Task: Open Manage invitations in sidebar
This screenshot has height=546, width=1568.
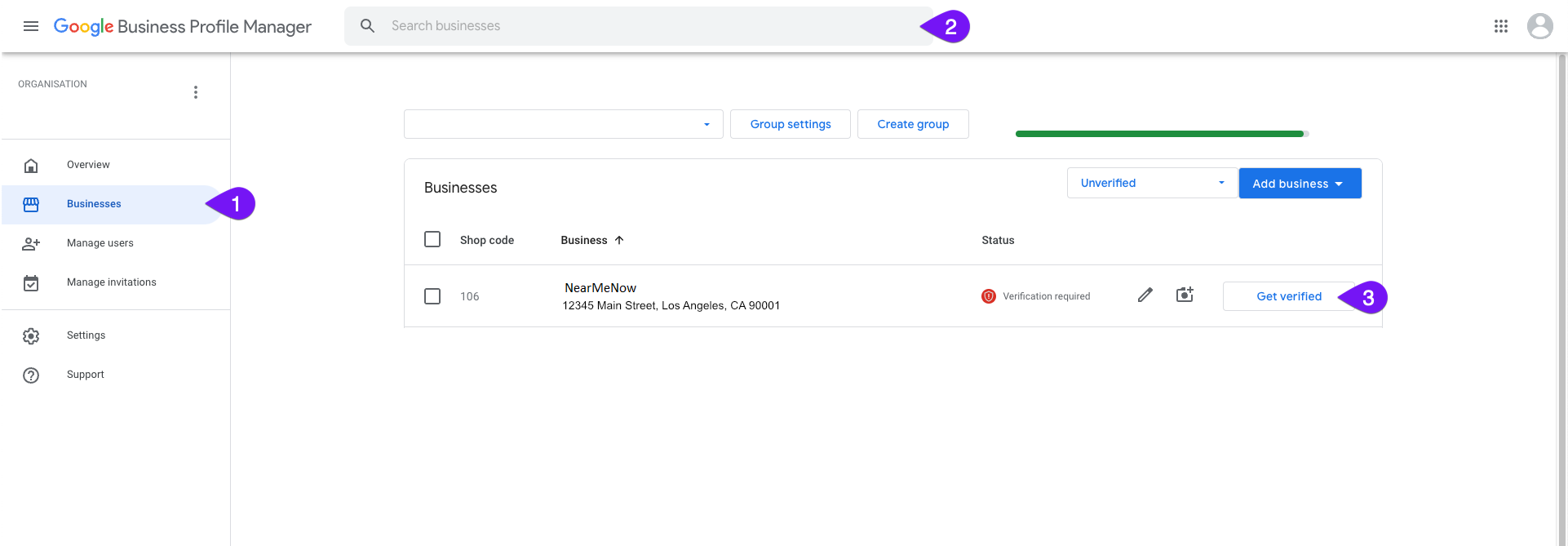Action: (x=111, y=282)
